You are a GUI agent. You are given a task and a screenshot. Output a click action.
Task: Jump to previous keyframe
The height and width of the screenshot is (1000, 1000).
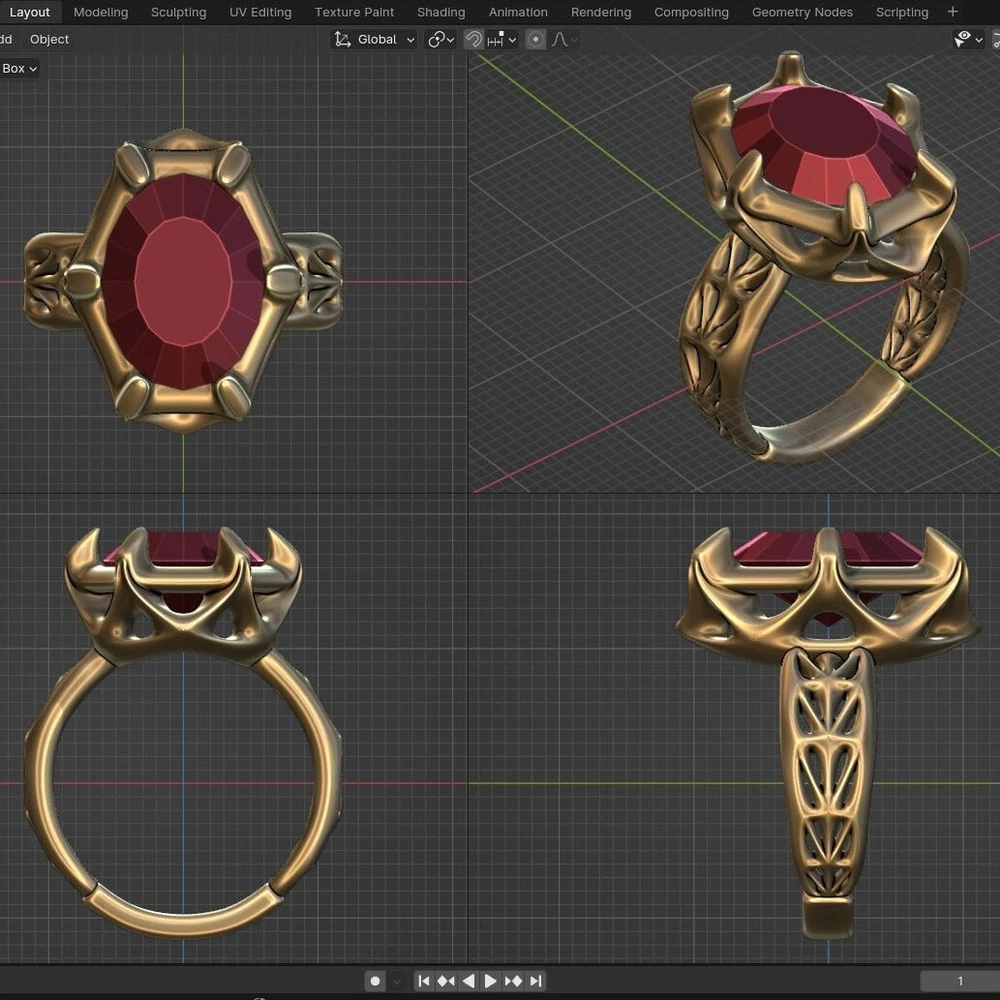point(446,981)
